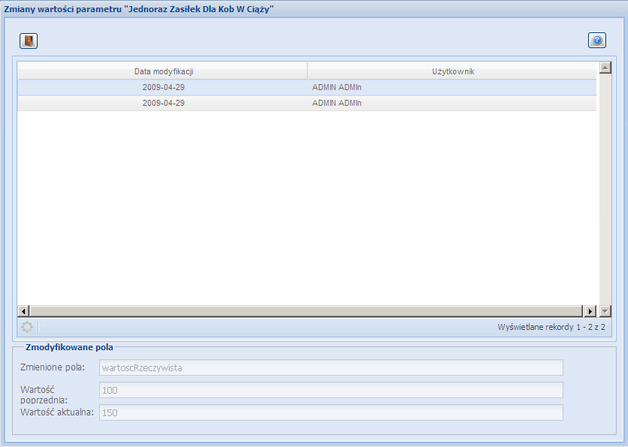
Task: Select the second row's 2009-04-29 date cell
Action: coord(163,103)
